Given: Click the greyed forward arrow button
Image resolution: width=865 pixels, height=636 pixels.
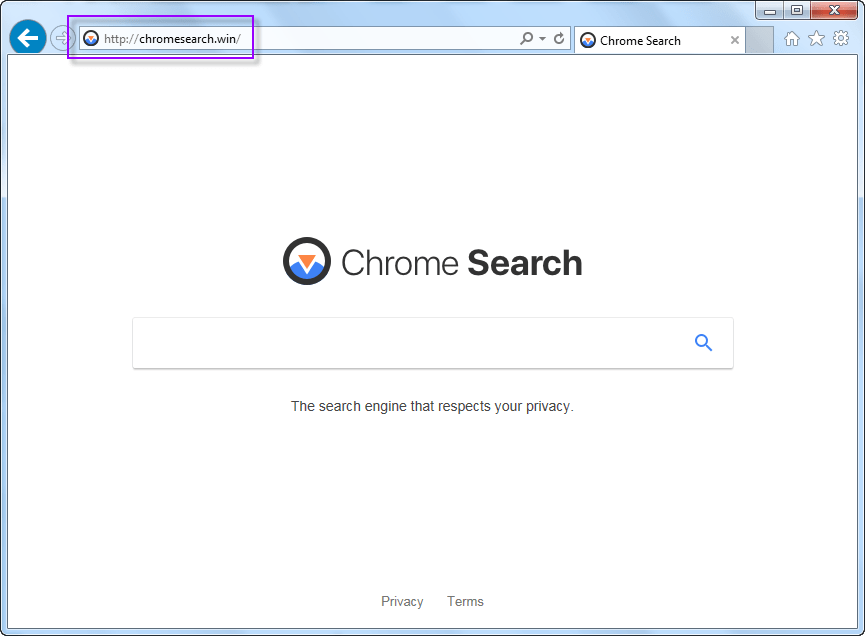Looking at the screenshot, I should click(62, 39).
